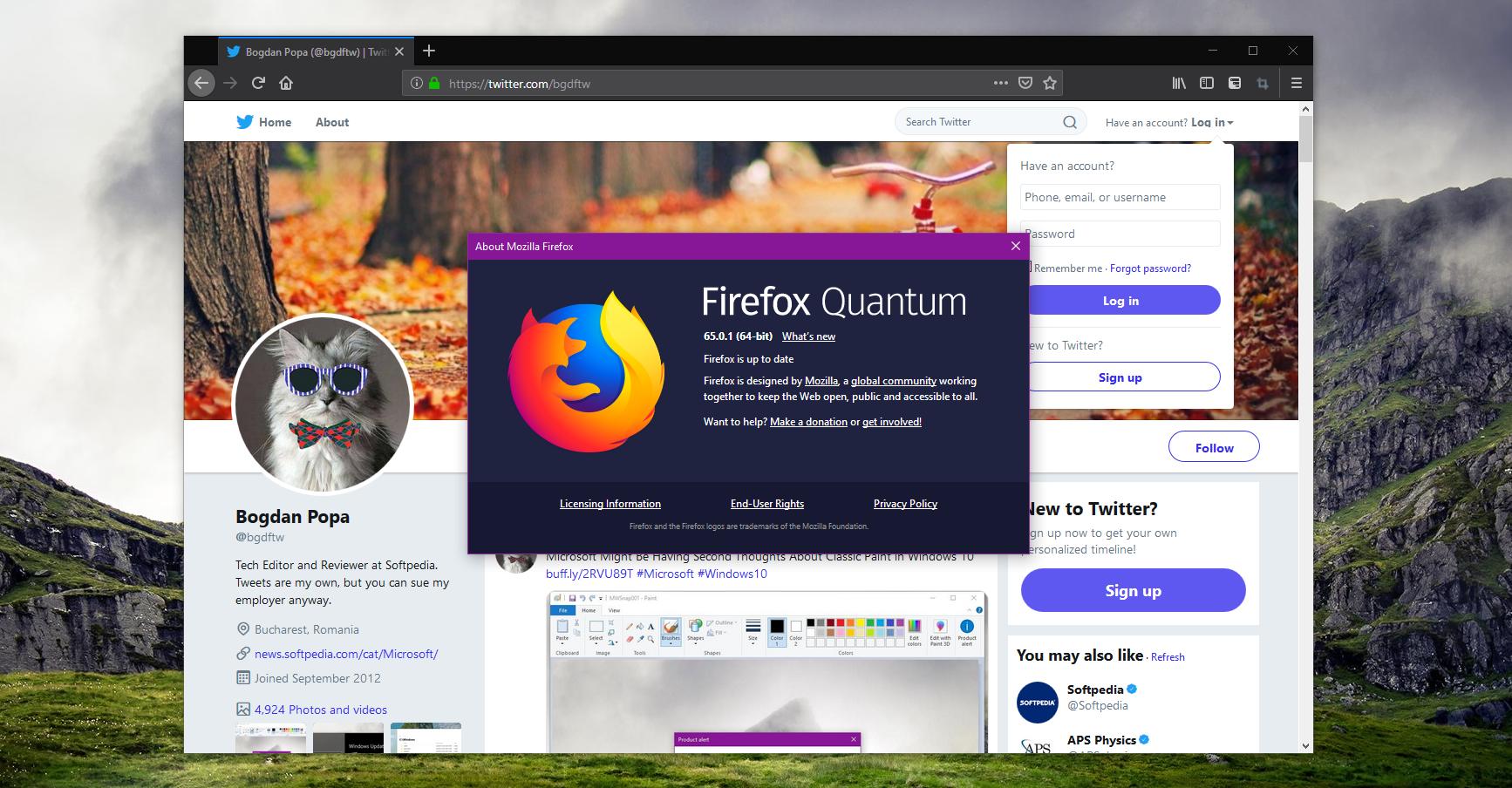Click the search magnifier in Search Twitter

click(x=1070, y=121)
